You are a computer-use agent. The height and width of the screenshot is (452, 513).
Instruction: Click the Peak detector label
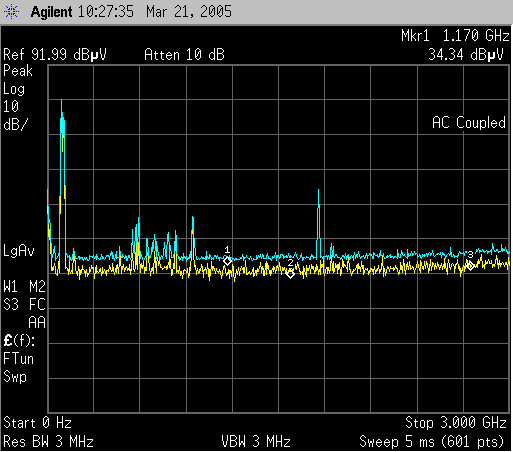(18, 71)
